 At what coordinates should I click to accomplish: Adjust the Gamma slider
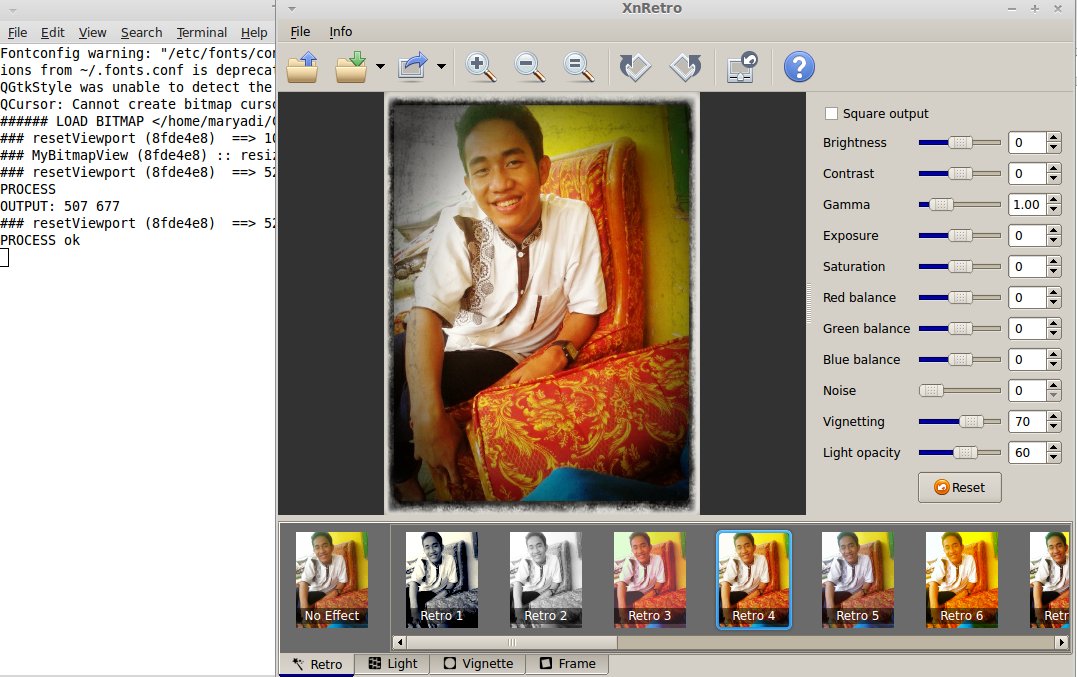[x=960, y=205]
